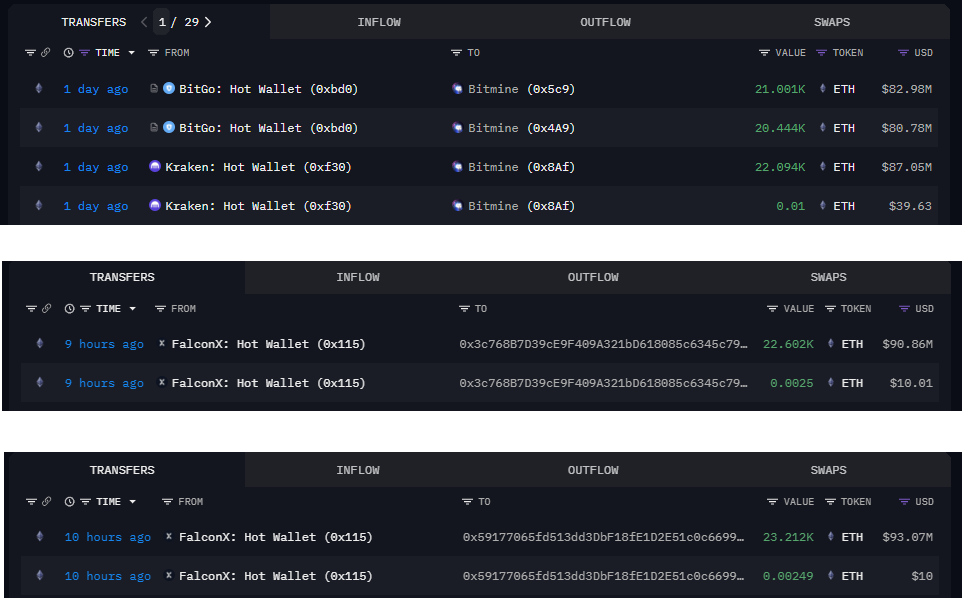This screenshot has width=962, height=599.
Task: Open FalconX Hot Wallet sending 23.212K ETH
Action: coord(275,537)
